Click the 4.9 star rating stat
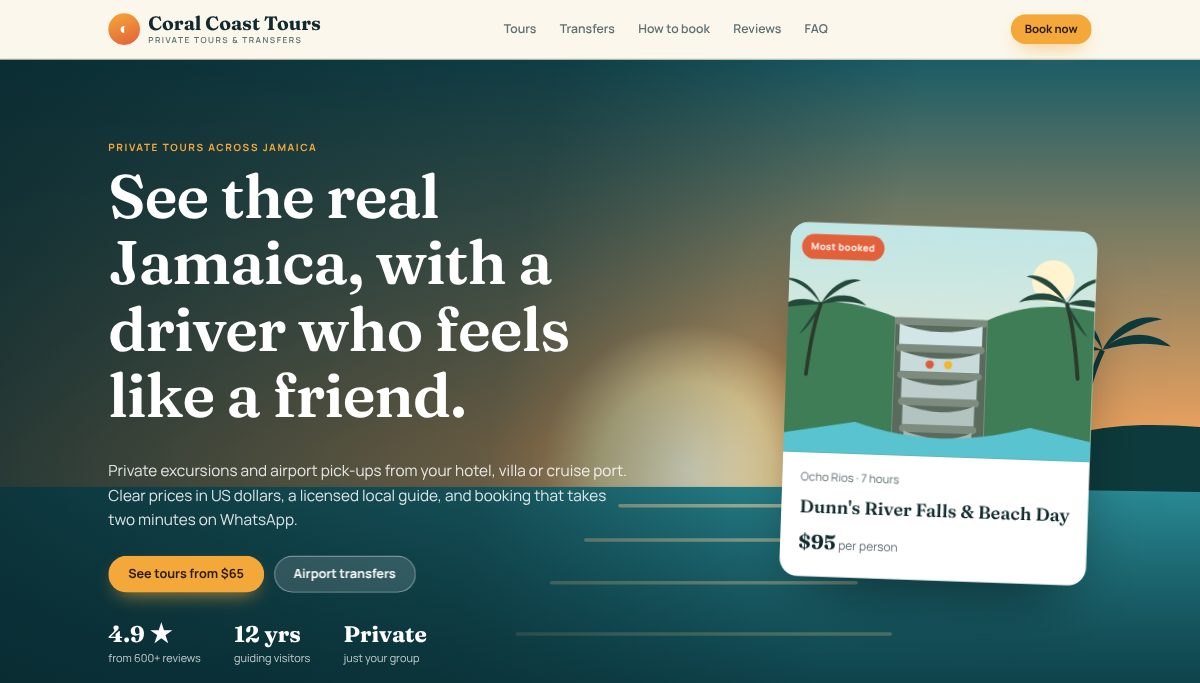The image size is (1200, 683). (x=140, y=634)
